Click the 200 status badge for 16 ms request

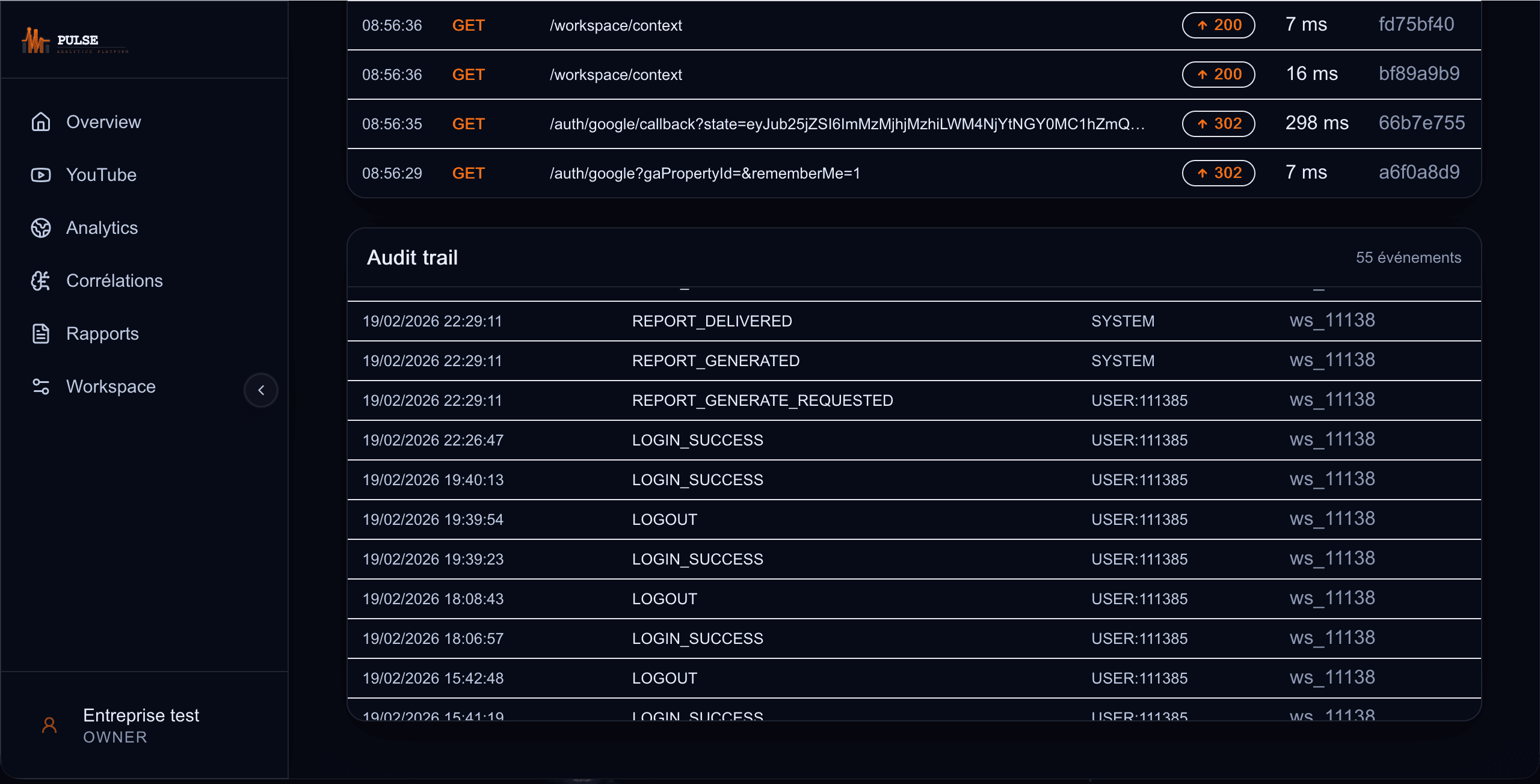[x=1218, y=75]
